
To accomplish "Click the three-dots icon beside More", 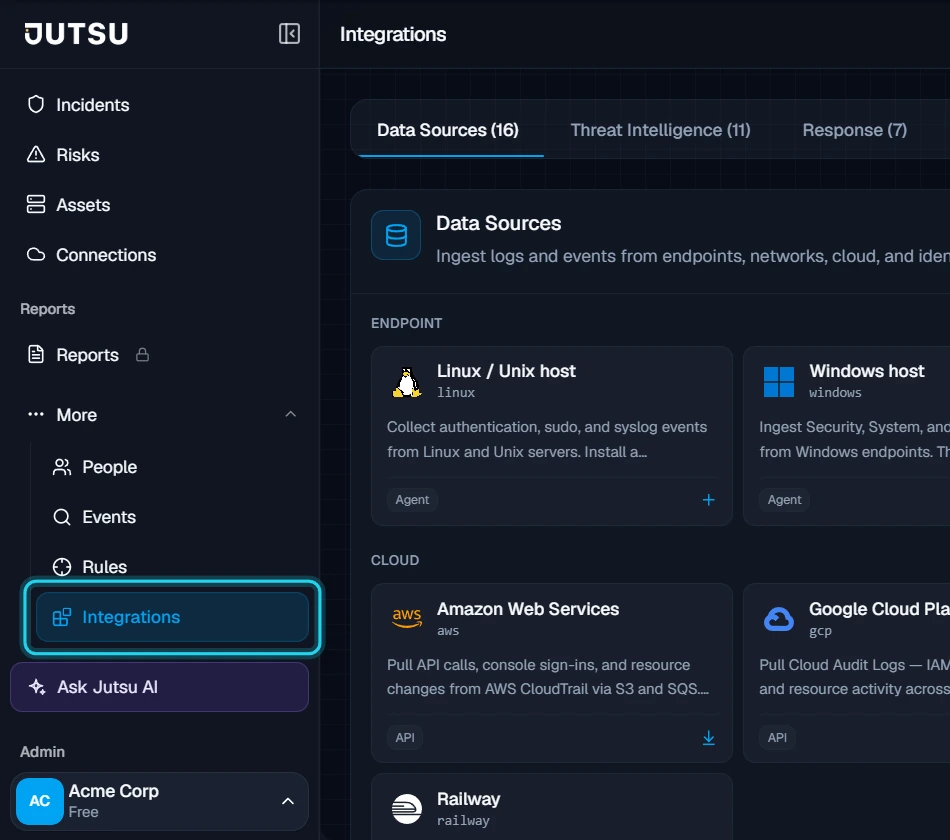I will (36, 415).
